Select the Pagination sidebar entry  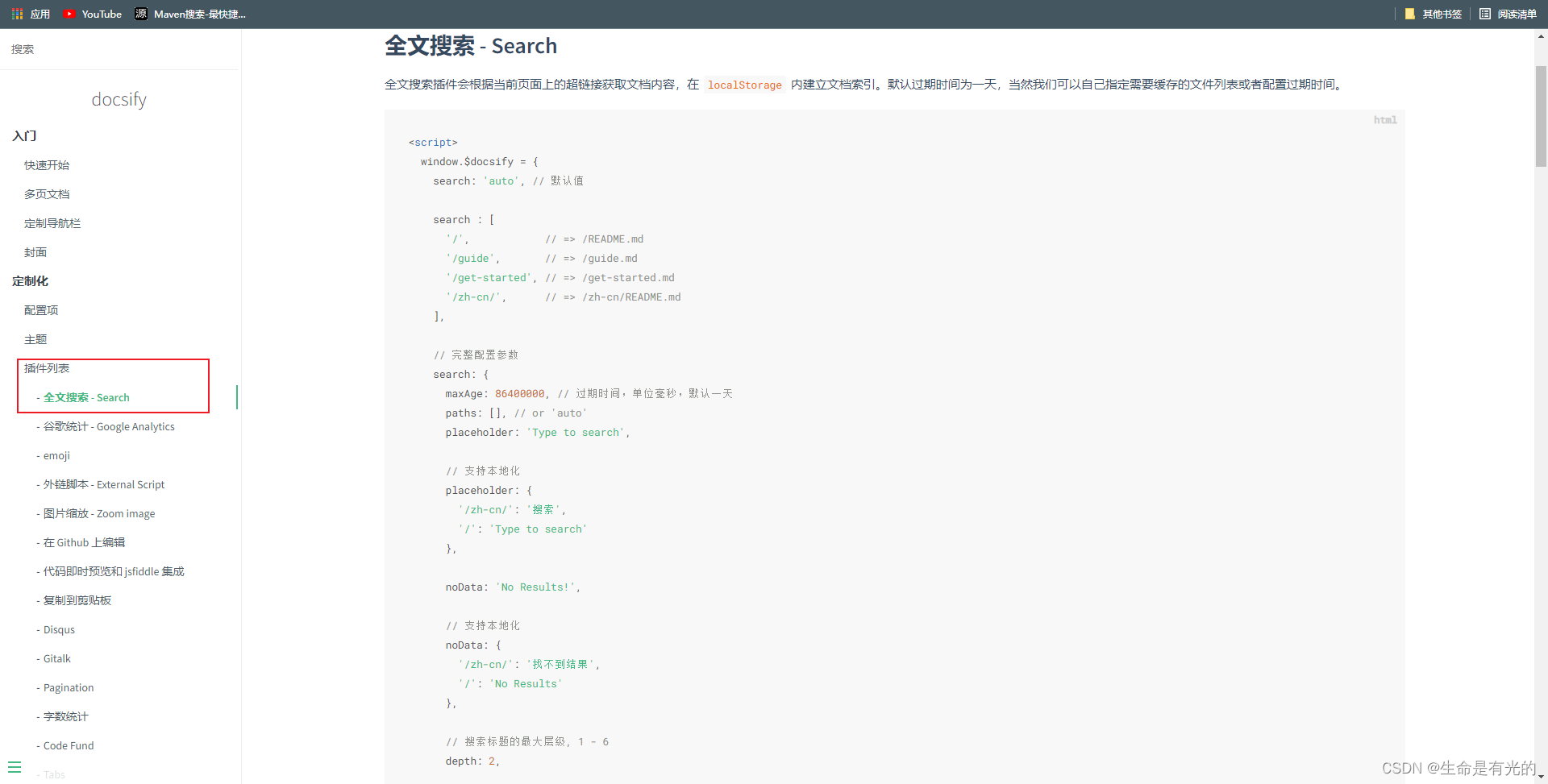69,687
